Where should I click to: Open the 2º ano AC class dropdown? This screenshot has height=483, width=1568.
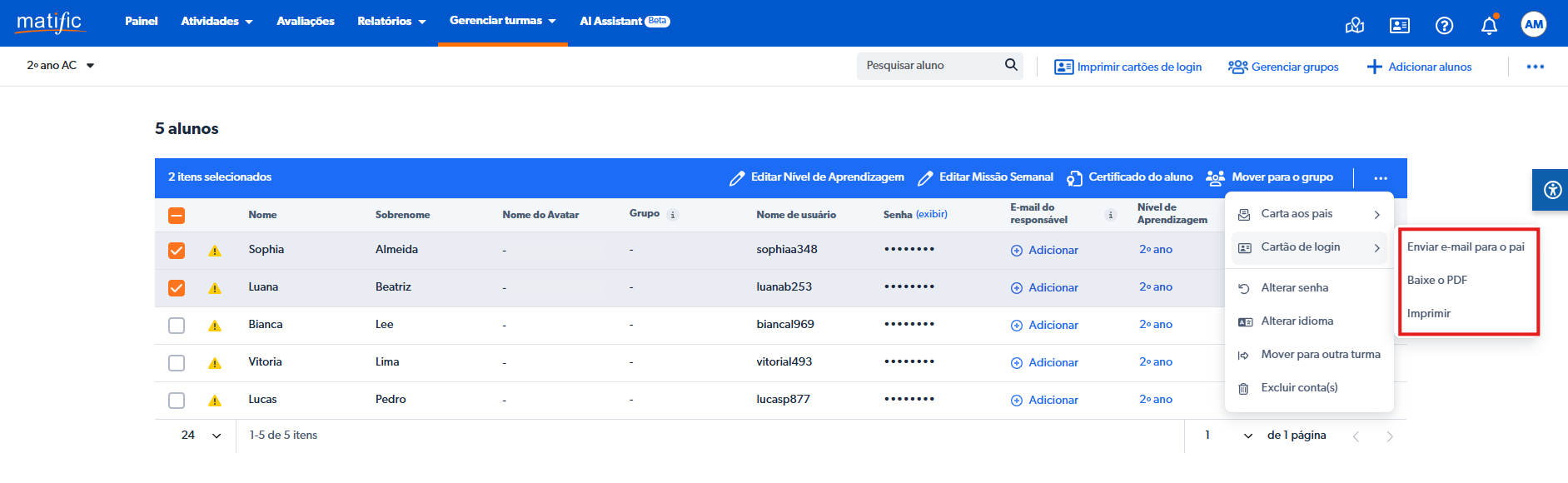coord(60,66)
